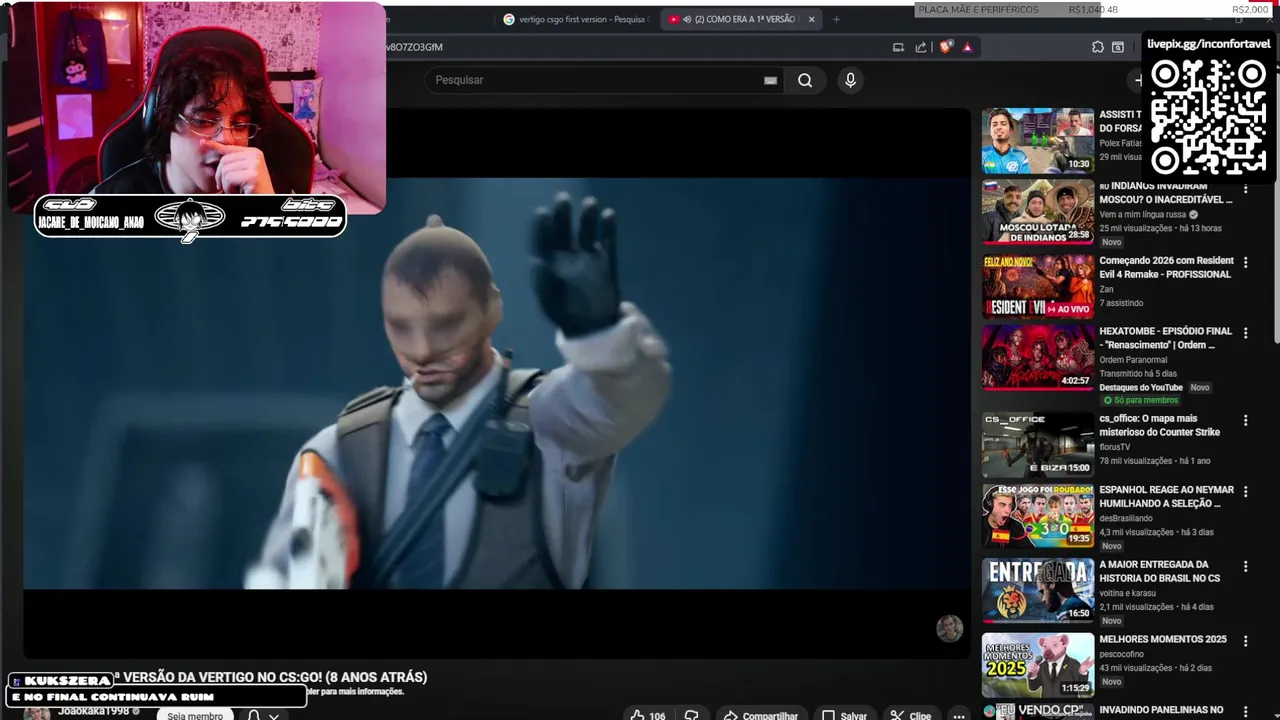Open HEXATOMBE episode thumbnail

pos(1037,357)
